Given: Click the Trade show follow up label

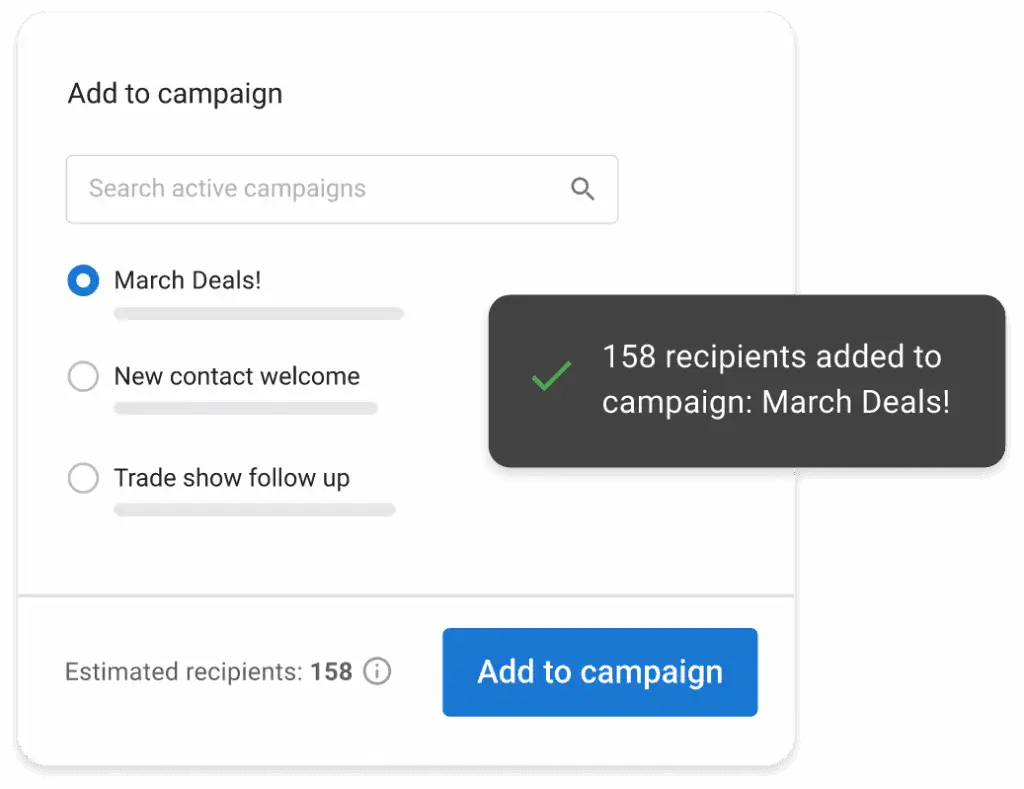Looking at the screenshot, I should pyautogui.click(x=232, y=478).
